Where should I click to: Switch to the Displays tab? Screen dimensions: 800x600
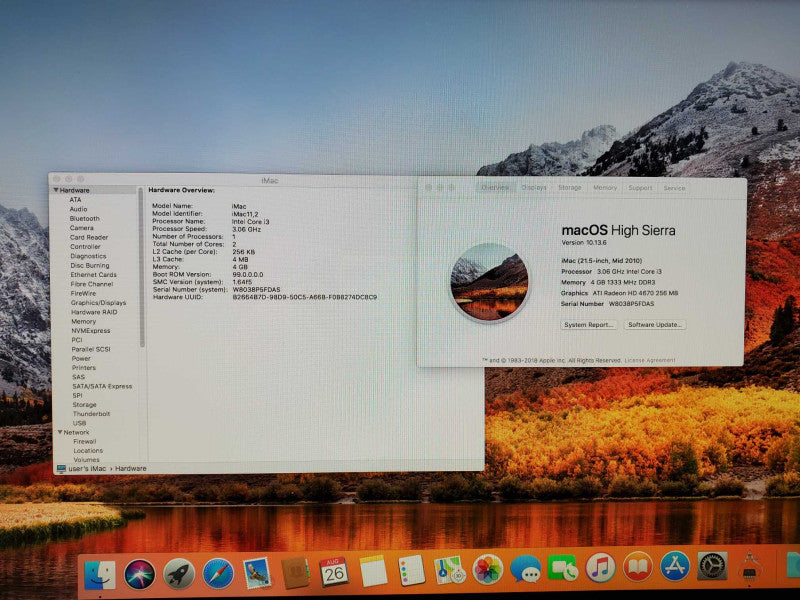[534, 188]
